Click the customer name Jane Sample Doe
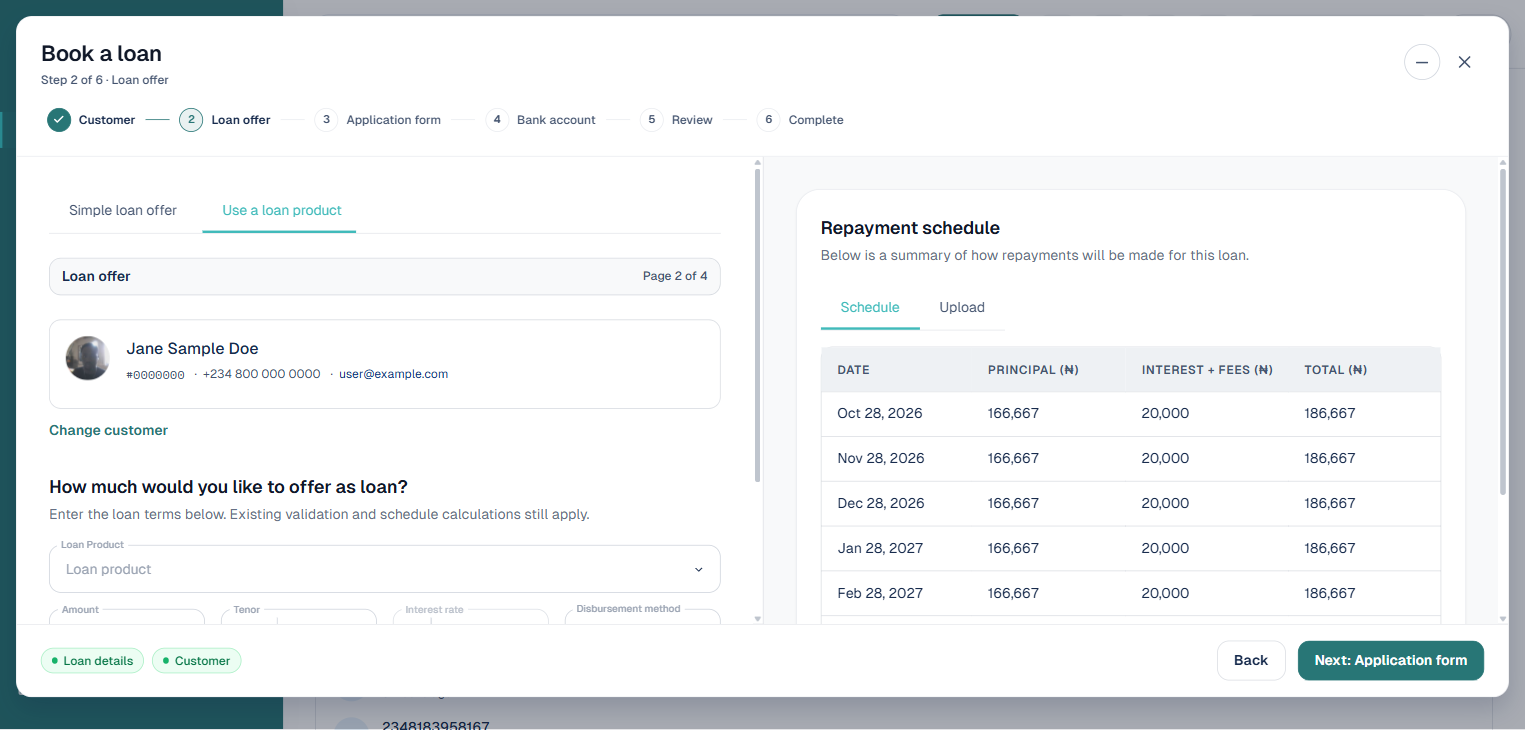 tap(192, 349)
